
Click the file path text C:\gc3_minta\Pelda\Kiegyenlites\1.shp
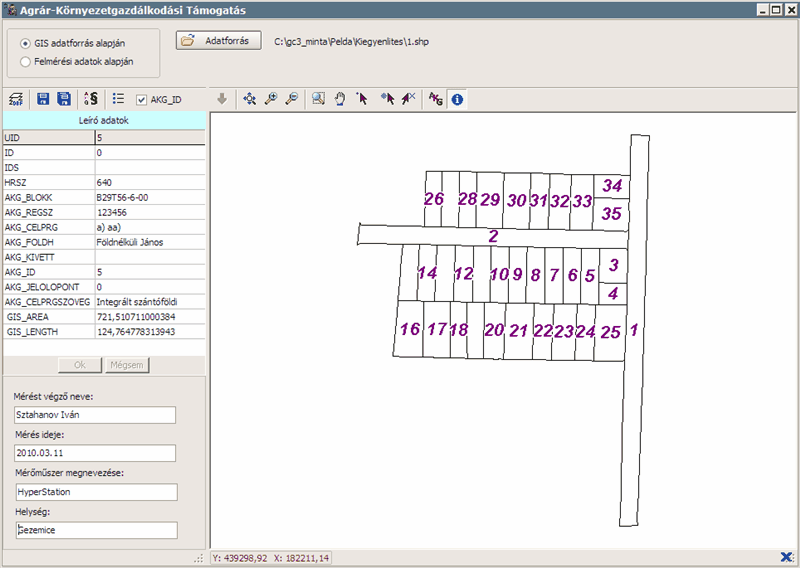point(351,42)
